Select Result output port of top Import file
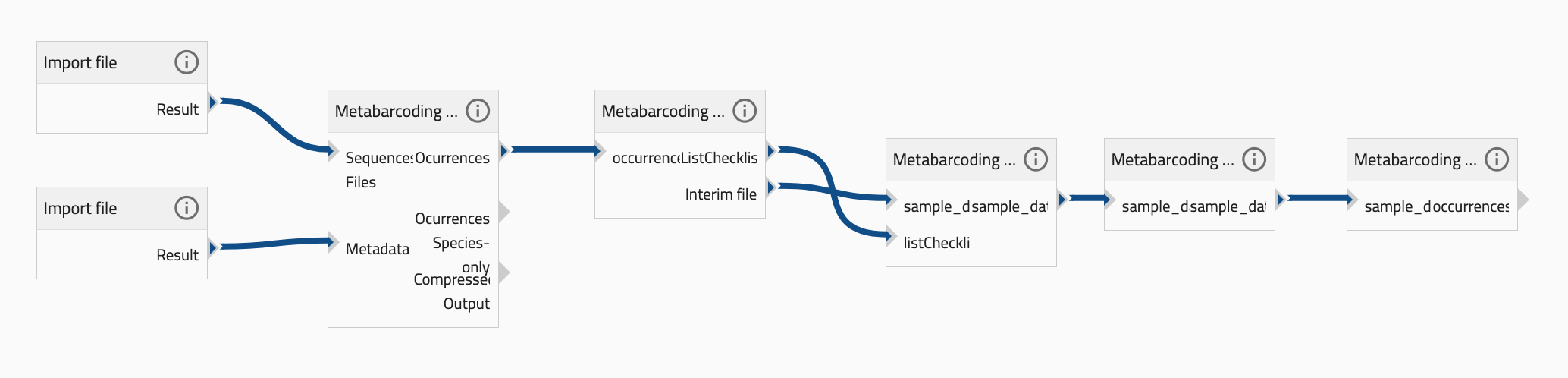 (213, 102)
